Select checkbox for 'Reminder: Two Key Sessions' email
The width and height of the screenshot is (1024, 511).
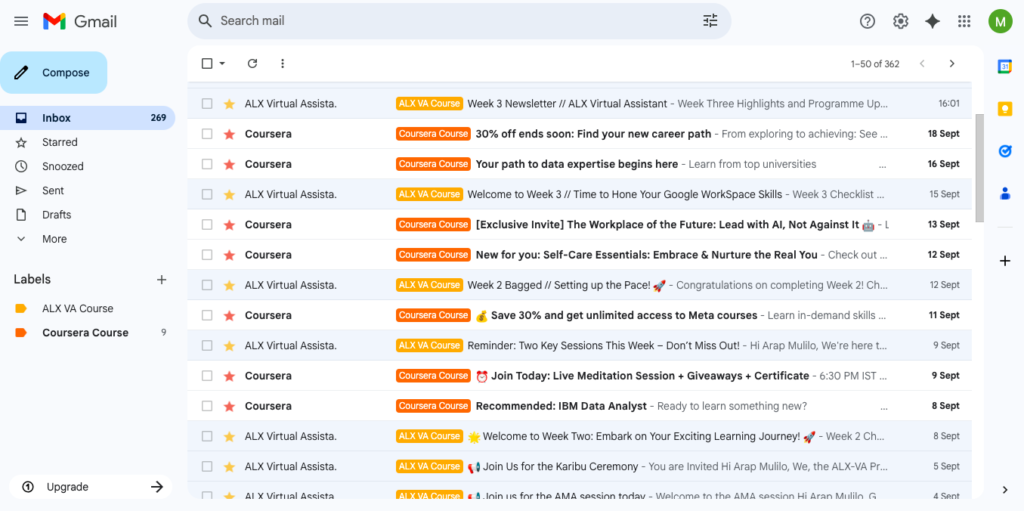tap(207, 345)
